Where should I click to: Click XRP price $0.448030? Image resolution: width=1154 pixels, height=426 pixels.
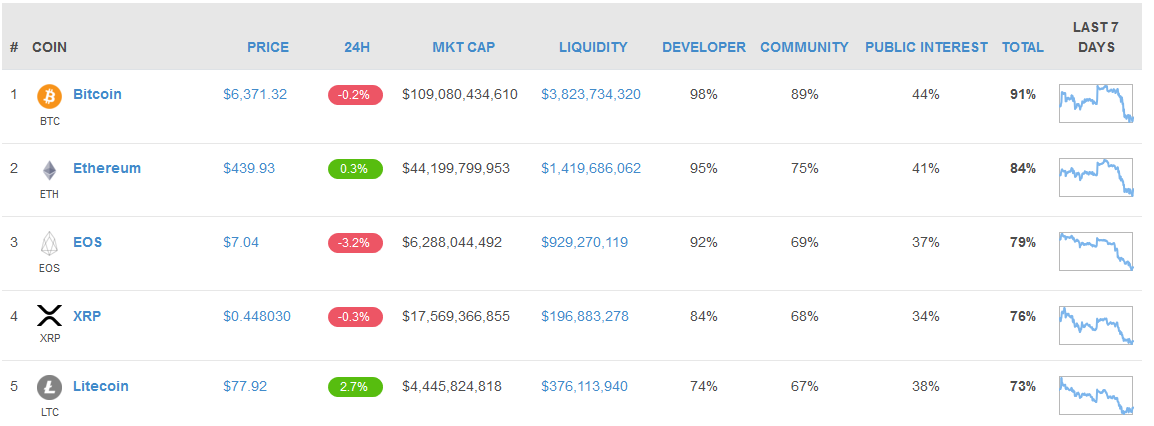coord(257,316)
